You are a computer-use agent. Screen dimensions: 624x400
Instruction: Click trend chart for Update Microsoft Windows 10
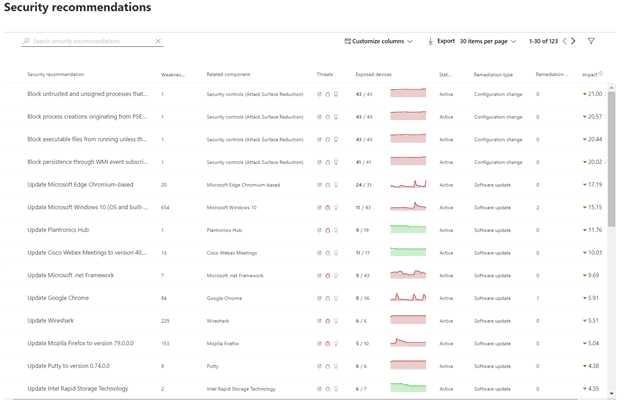408,206
